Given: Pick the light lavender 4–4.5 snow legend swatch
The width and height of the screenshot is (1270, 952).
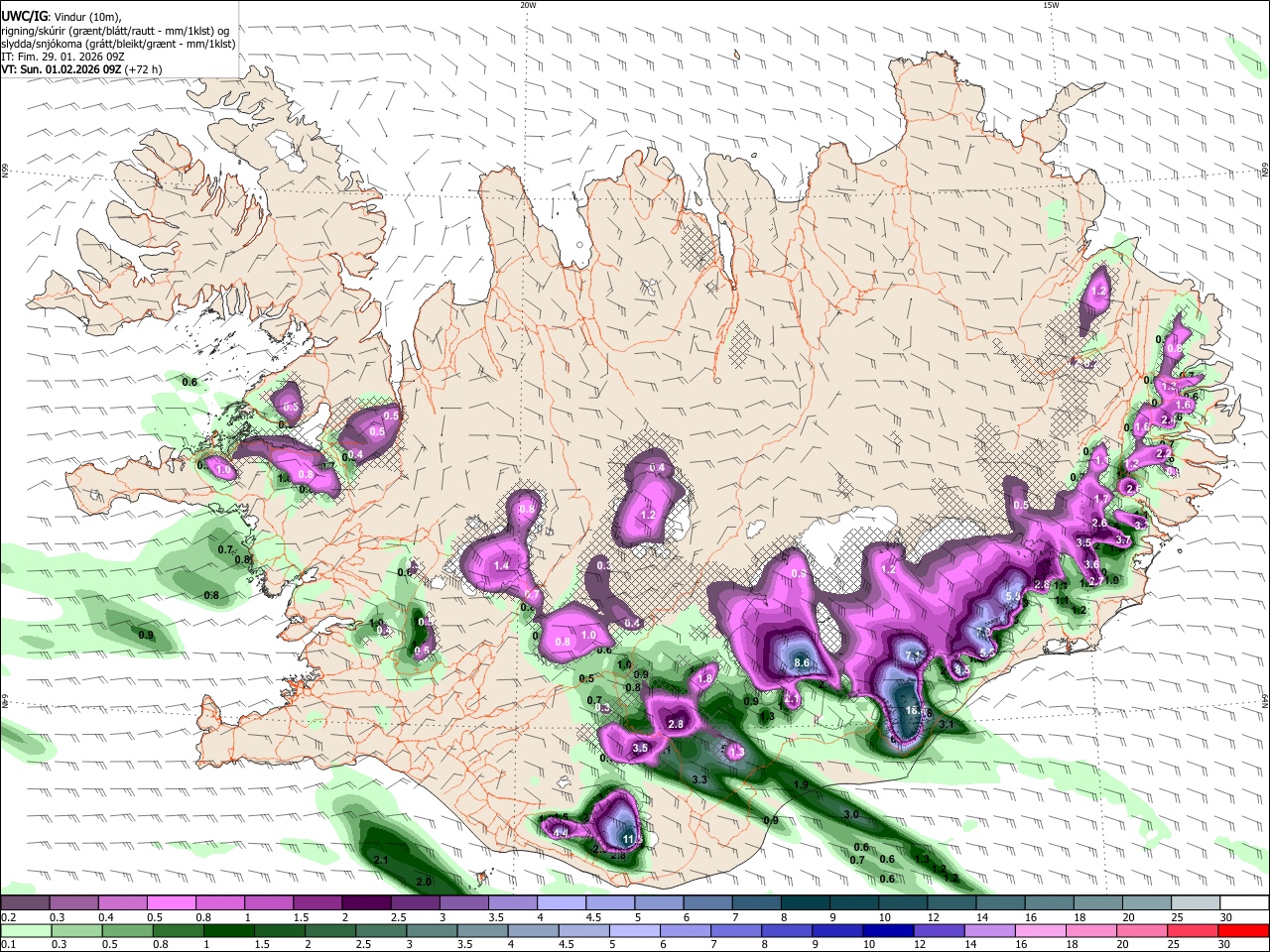Looking at the screenshot, I should coord(562,903).
